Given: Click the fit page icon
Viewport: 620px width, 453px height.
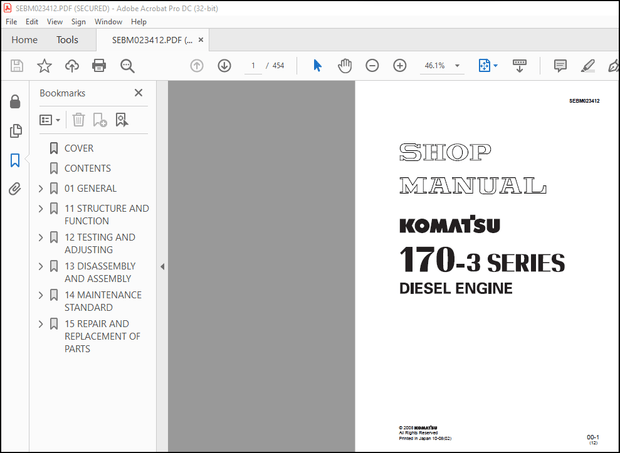Looking at the screenshot, I should click(484, 66).
